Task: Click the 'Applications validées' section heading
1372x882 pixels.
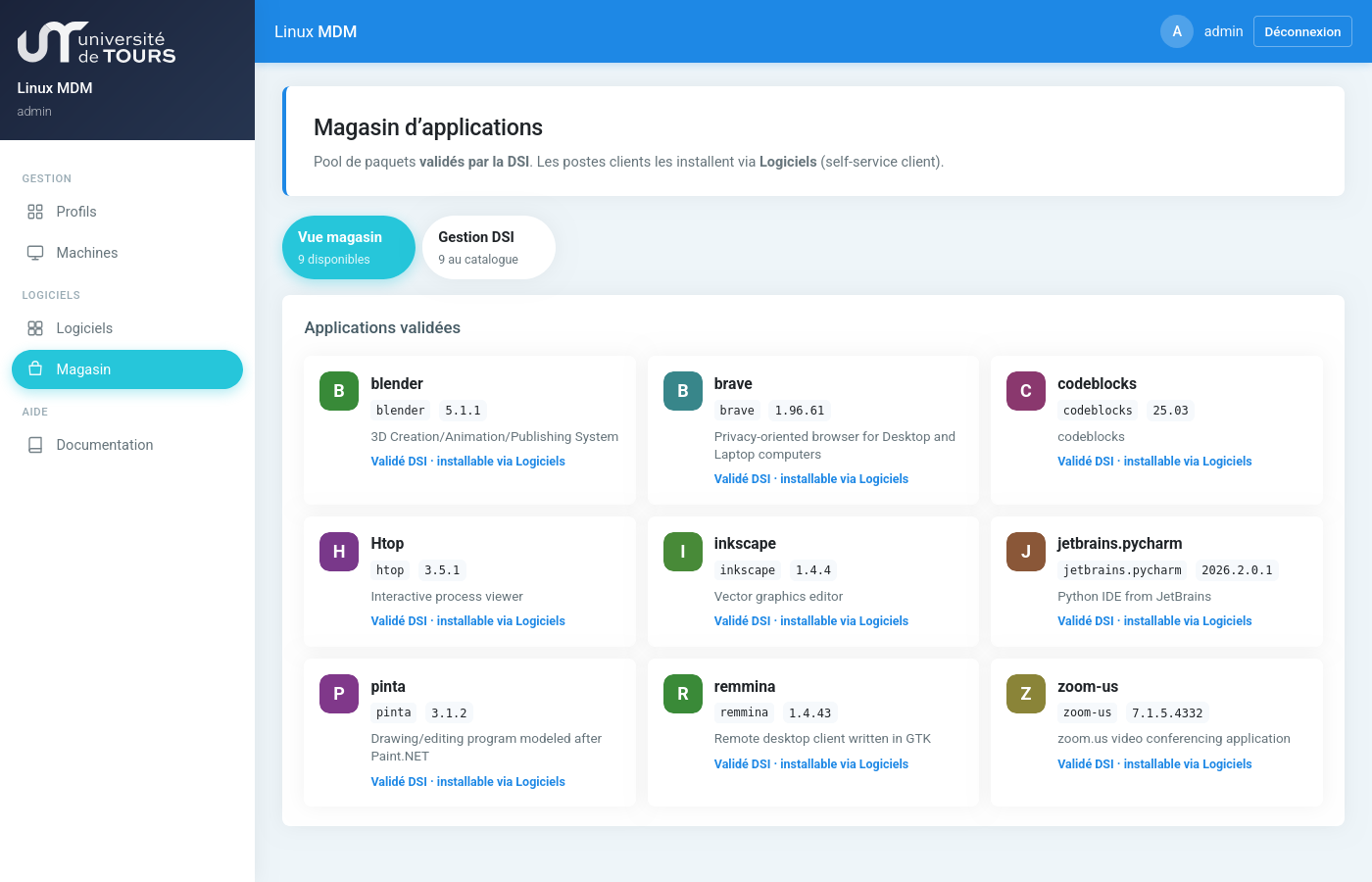Action: click(x=382, y=327)
